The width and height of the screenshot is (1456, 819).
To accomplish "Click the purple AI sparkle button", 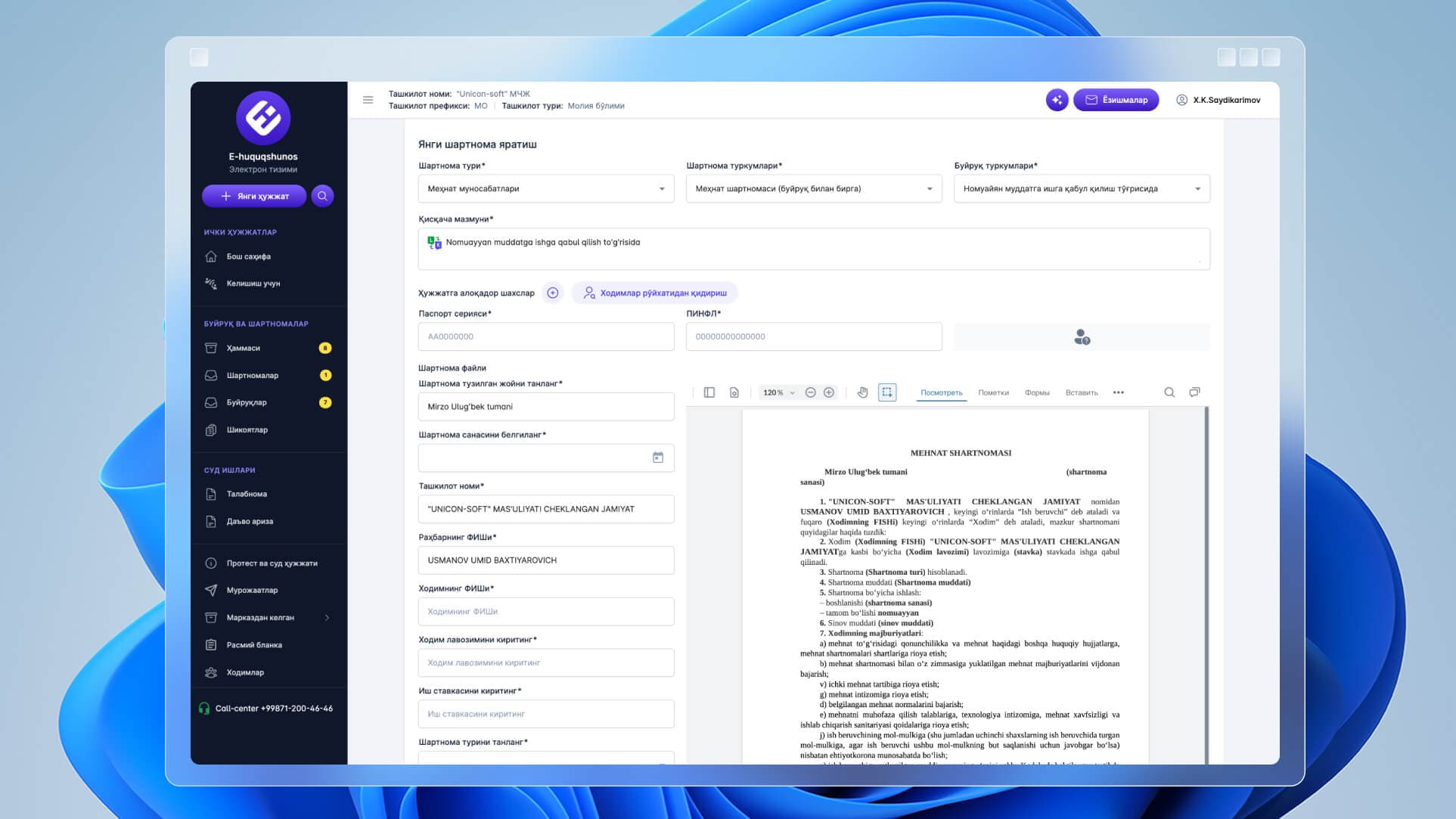I will pos(1057,100).
